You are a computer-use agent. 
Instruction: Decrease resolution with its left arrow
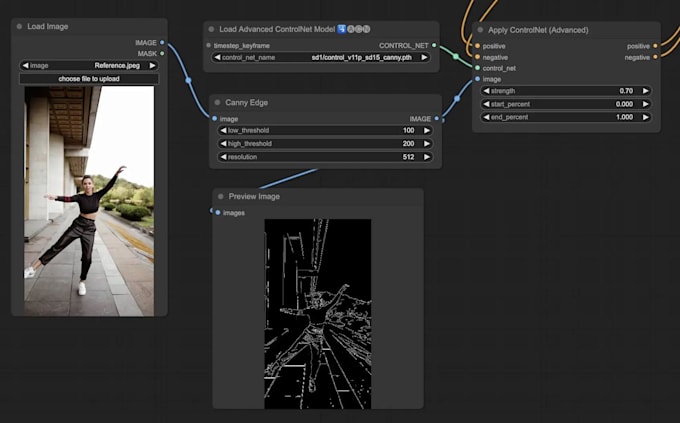pyautogui.click(x=223, y=157)
